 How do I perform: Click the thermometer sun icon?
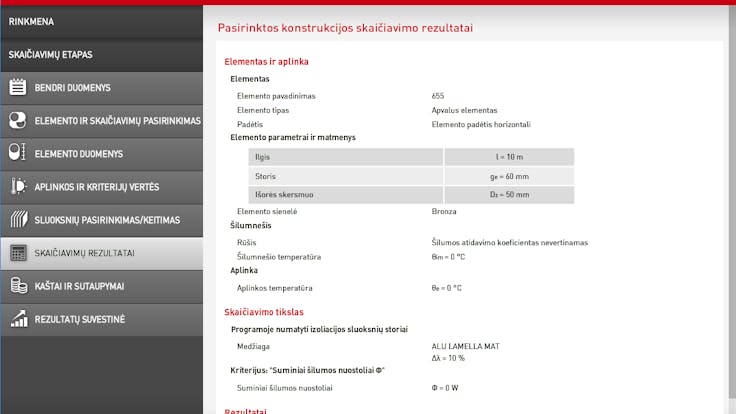pyautogui.click(x=18, y=186)
